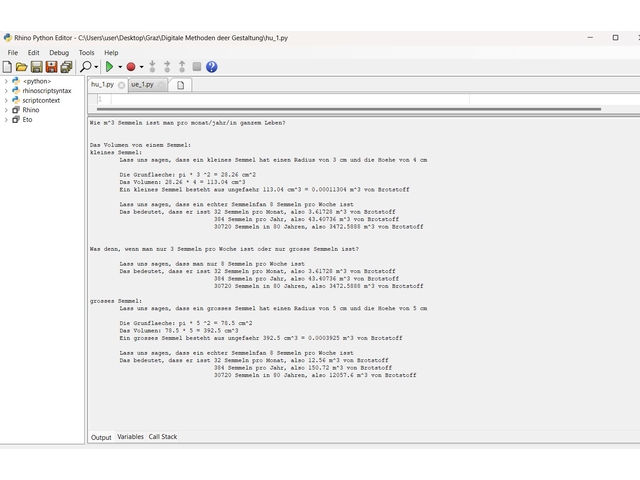640x480 pixels.
Task: Save the current script
Action: tap(37, 67)
